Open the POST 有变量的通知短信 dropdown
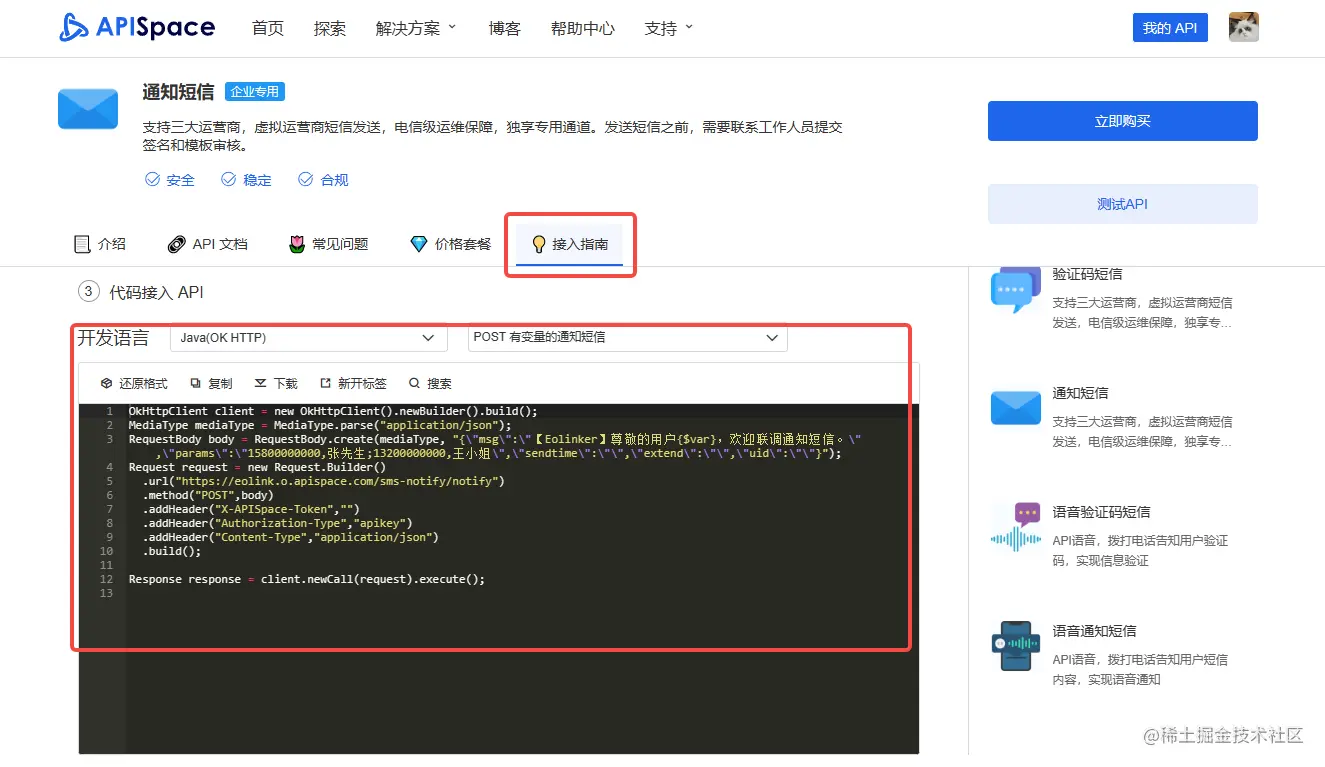Viewport: 1325px width, 767px height. pyautogui.click(x=628, y=338)
